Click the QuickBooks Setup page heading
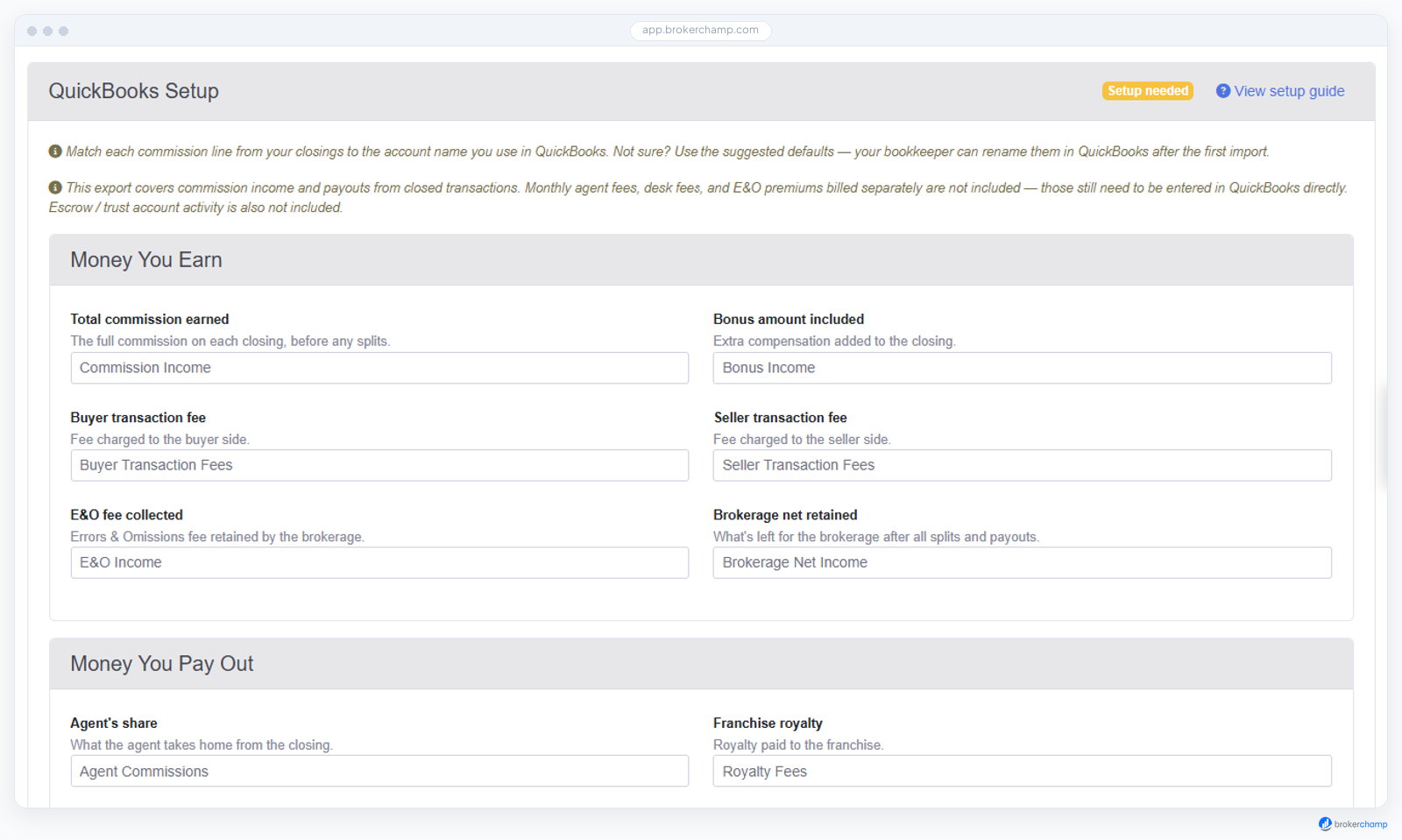Image resolution: width=1402 pixels, height=840 pixels. (134, 91)
